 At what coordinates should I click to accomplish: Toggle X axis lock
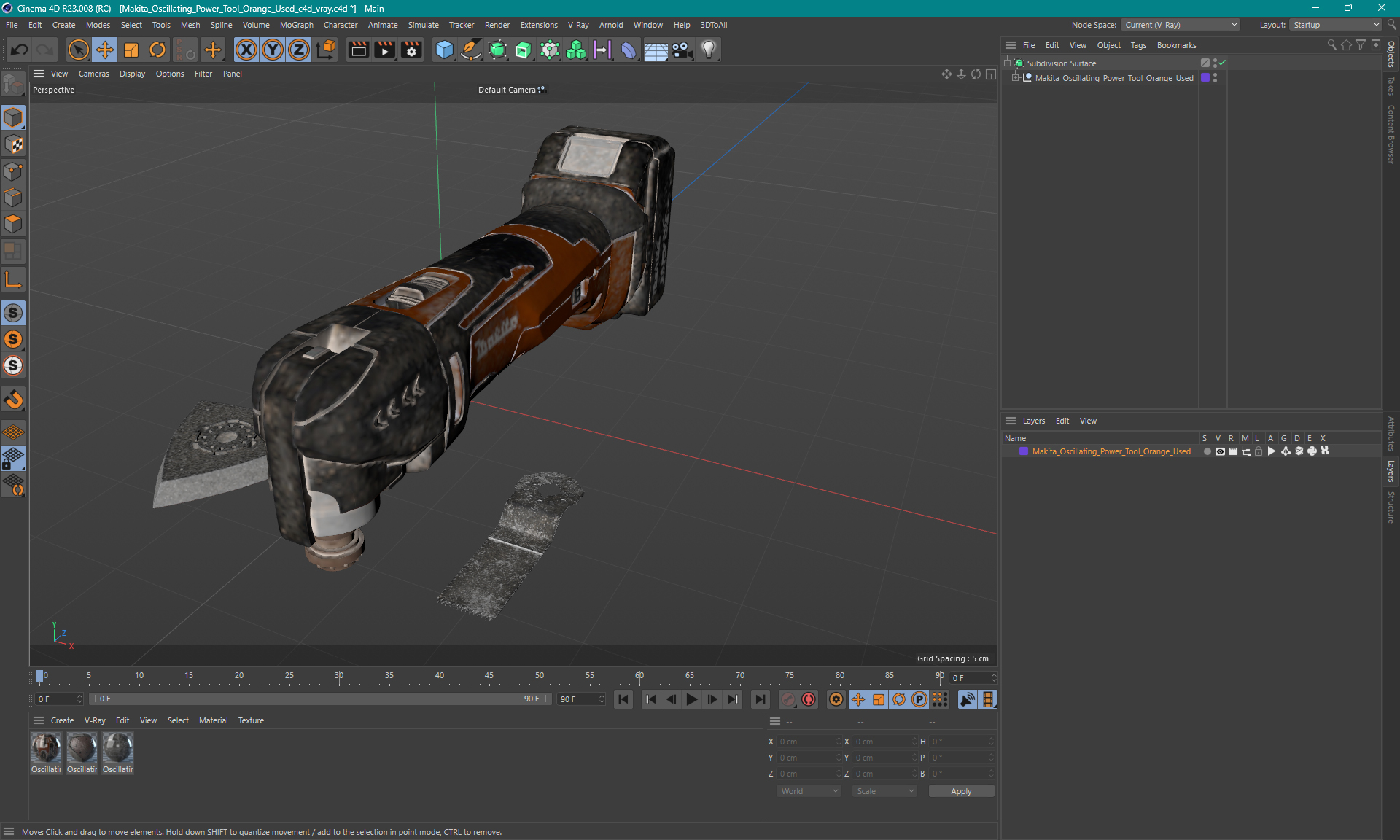click(x=246, y=50)
